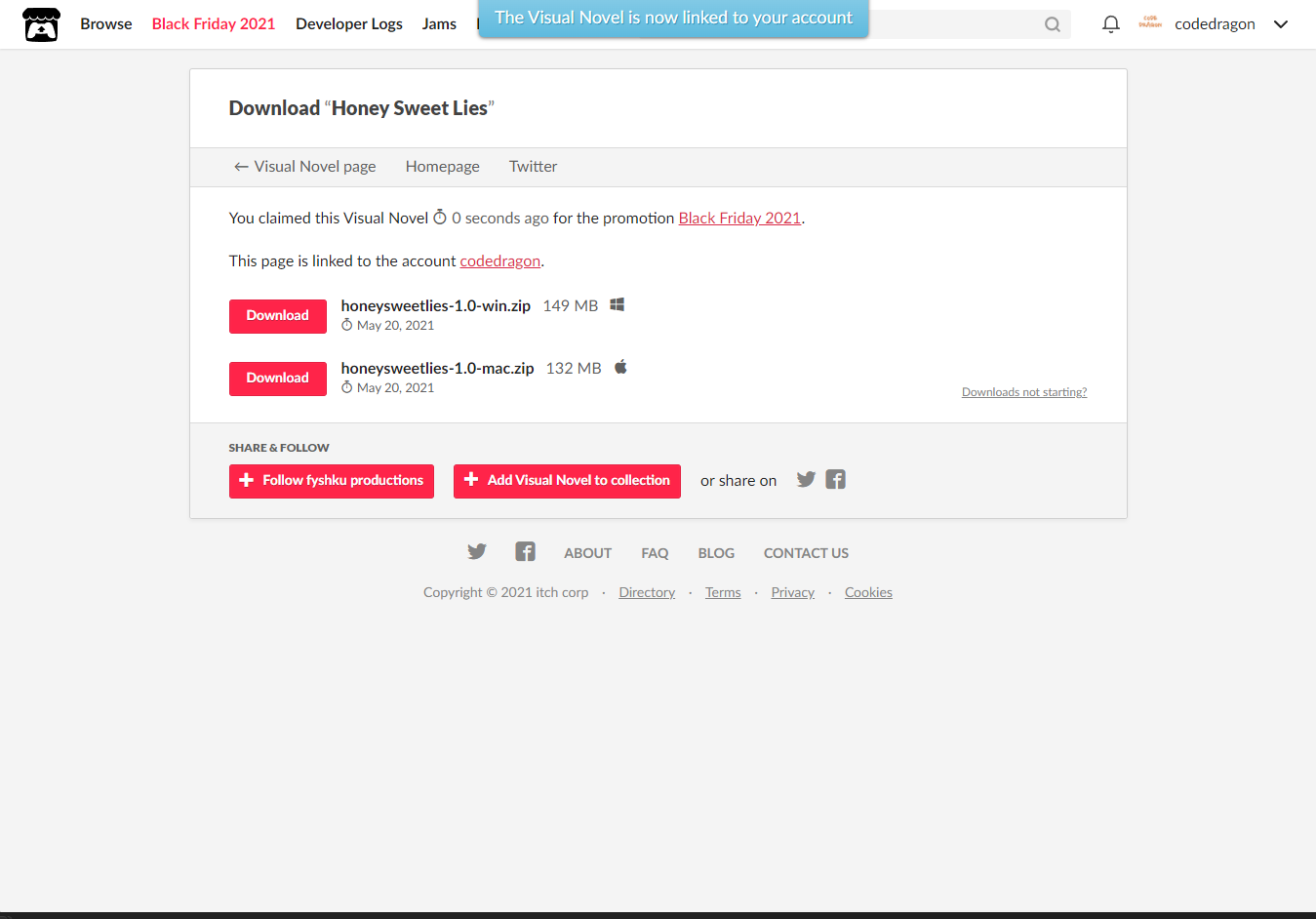This screenshot has width=1316, height=919.
Task: Open the Homepage link
Action: [443, 167]
